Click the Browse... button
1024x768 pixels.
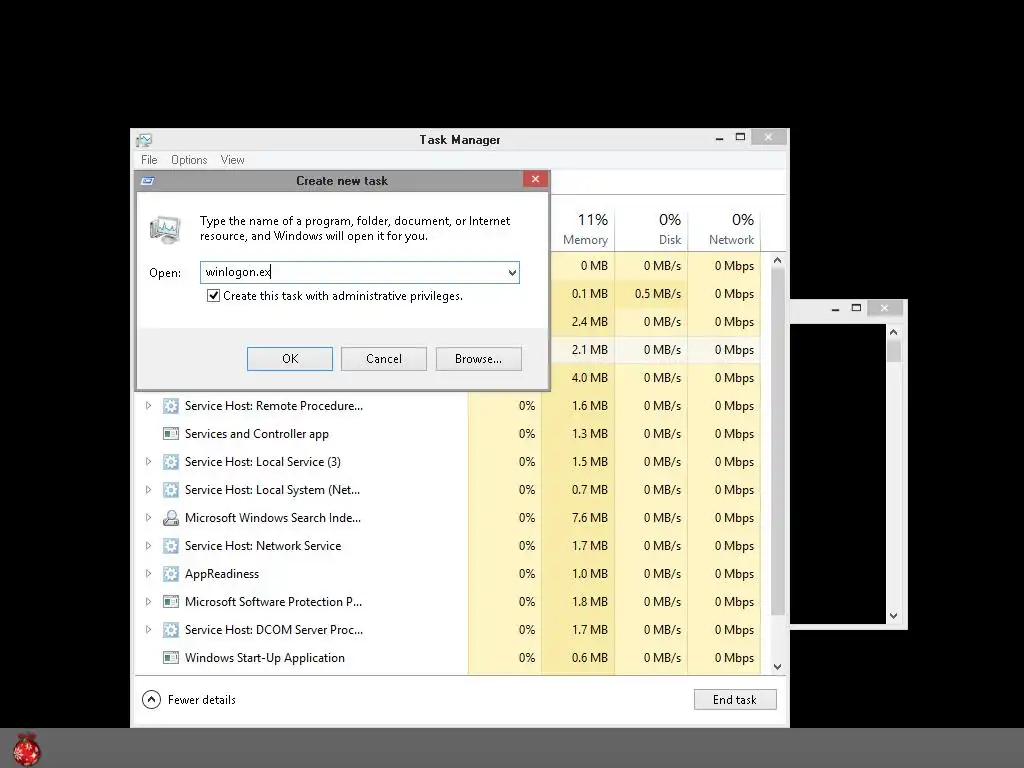tap(479, 359)
